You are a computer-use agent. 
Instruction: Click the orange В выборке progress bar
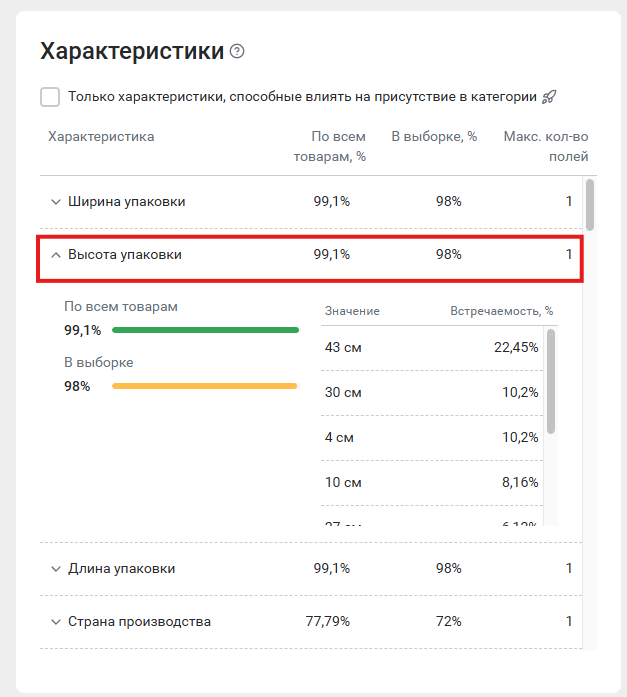205,386
